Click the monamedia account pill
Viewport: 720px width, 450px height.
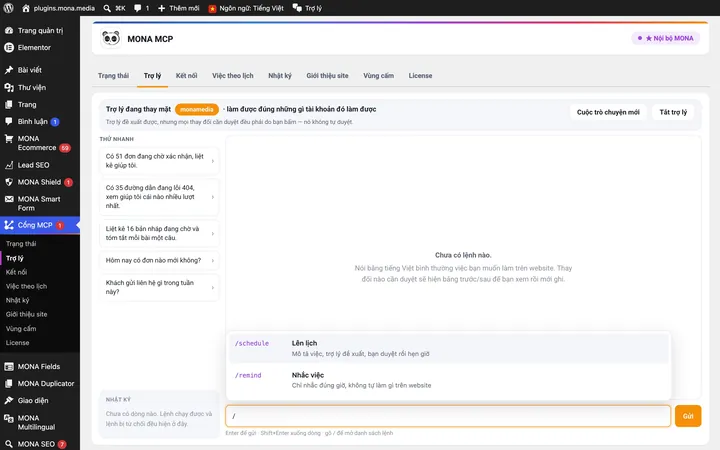197,109
